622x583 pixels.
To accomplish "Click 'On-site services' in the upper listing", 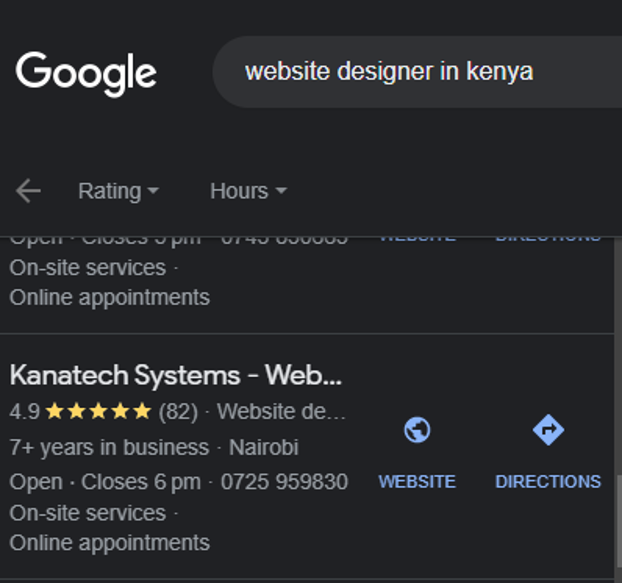I will click(88, 268).
